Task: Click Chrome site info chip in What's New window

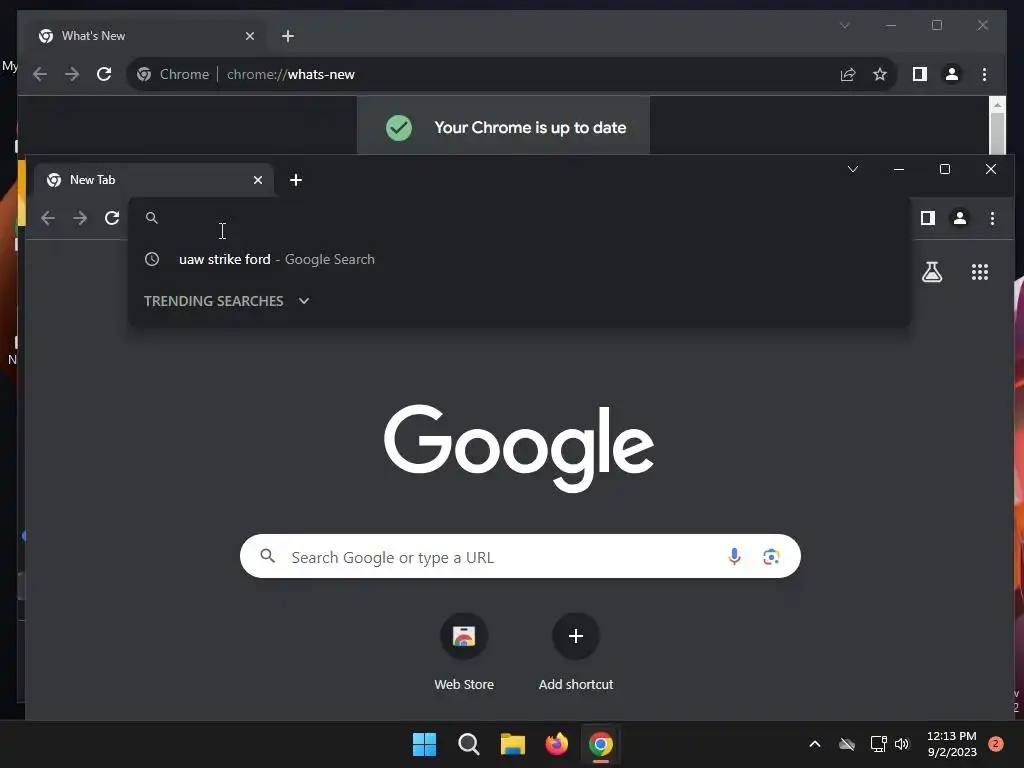Action: coord(173,74)
